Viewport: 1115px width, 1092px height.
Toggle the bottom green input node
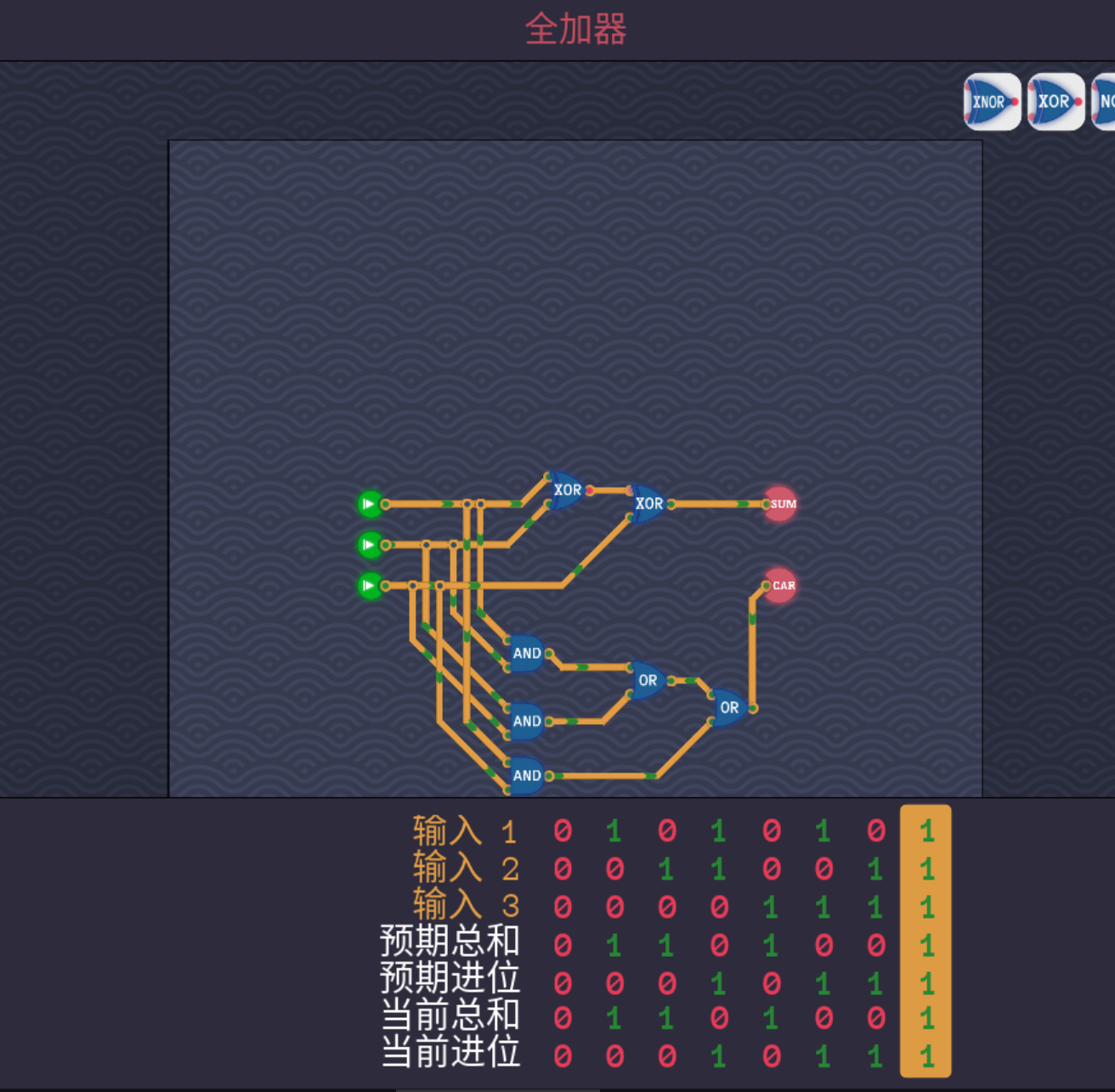tap(370, 586)
